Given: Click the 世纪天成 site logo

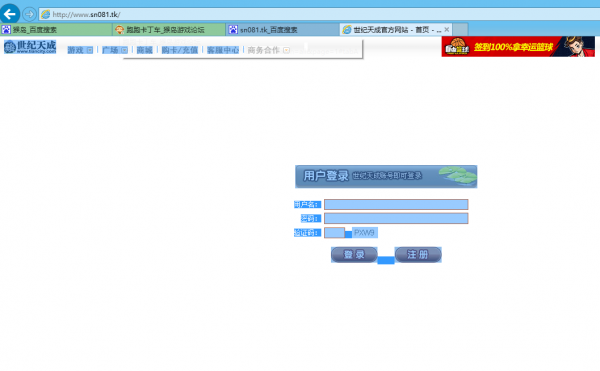Looking at the screenshot, I should point(30,47).
